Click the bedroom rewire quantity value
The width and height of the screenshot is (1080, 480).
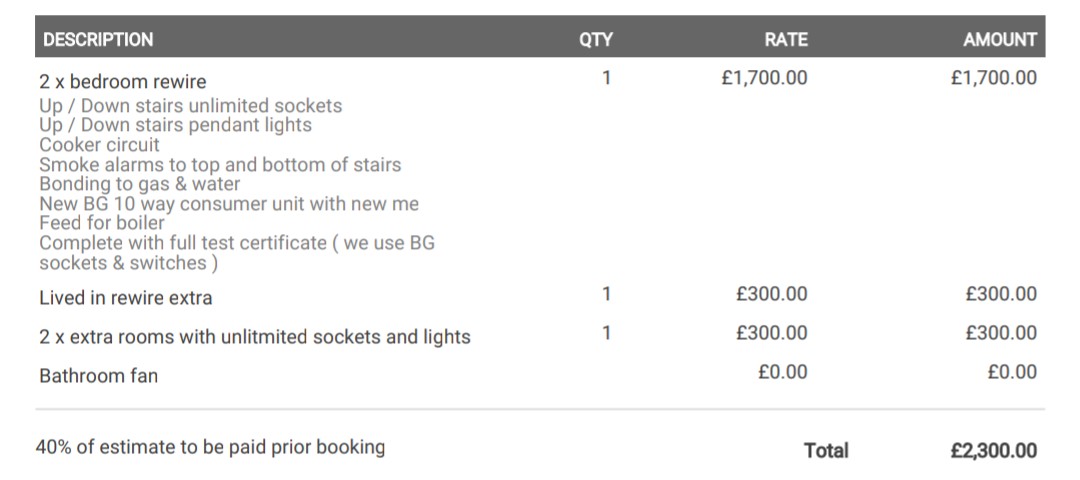tap(606, 77)
